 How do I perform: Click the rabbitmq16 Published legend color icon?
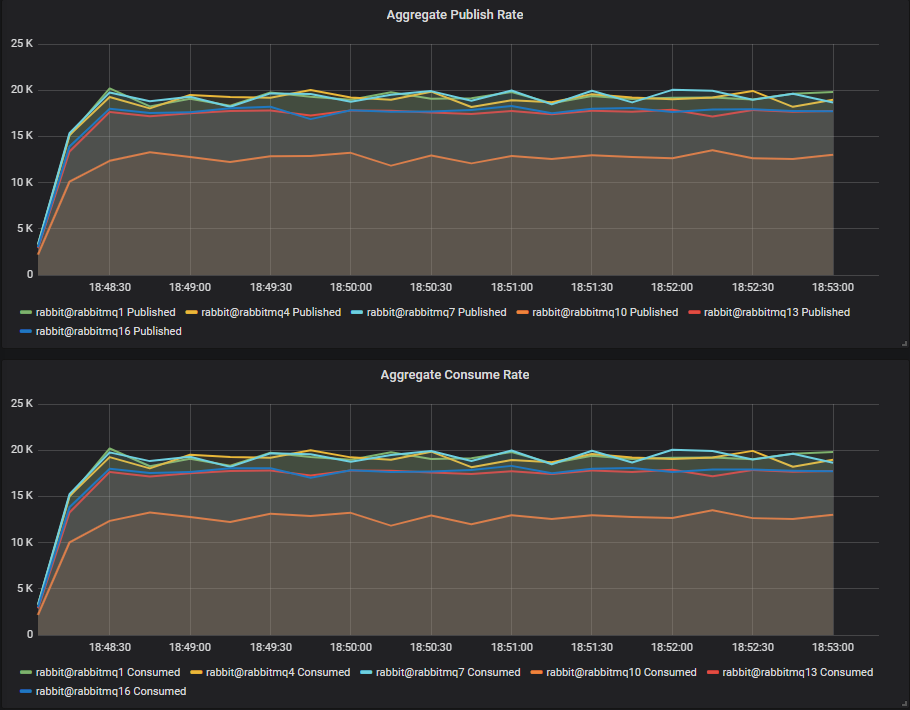pyautogui.click(x=25, y=331)
